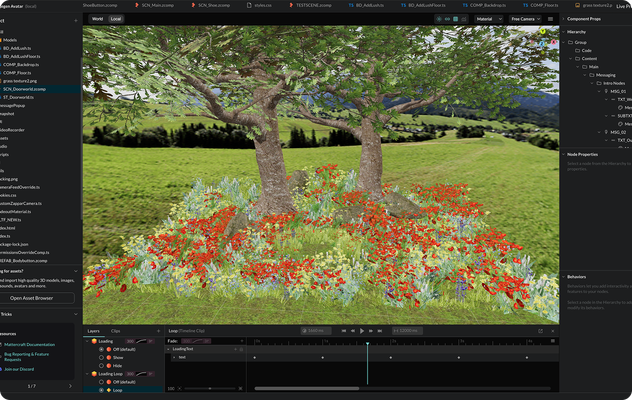Image resolution: width=632 pixels, height=400 pixels.
Task: Click the first viewport gizmo toggle icon
Action: (439, 19)
